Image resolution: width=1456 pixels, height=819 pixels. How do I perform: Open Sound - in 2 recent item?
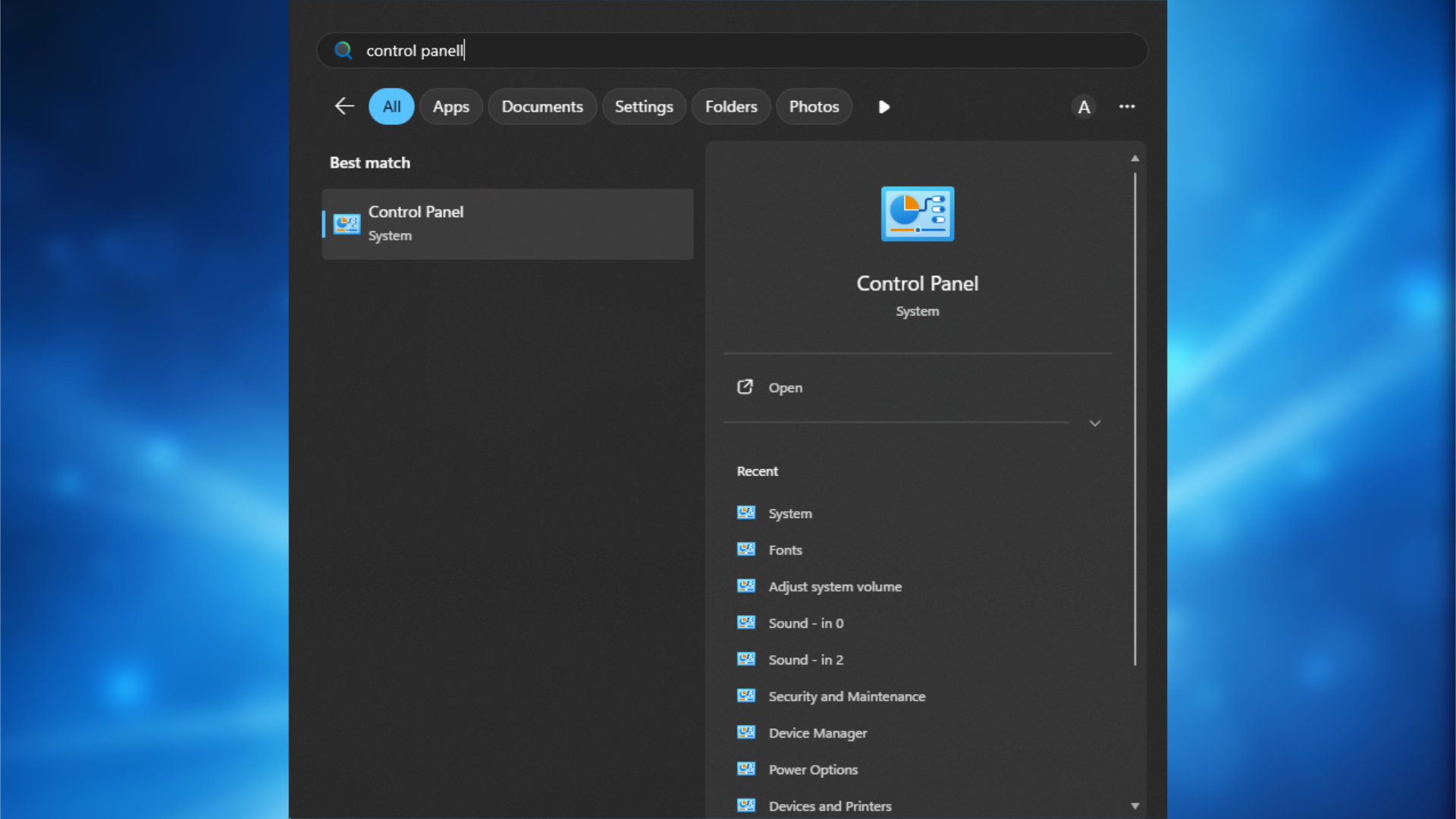[806, 659]
